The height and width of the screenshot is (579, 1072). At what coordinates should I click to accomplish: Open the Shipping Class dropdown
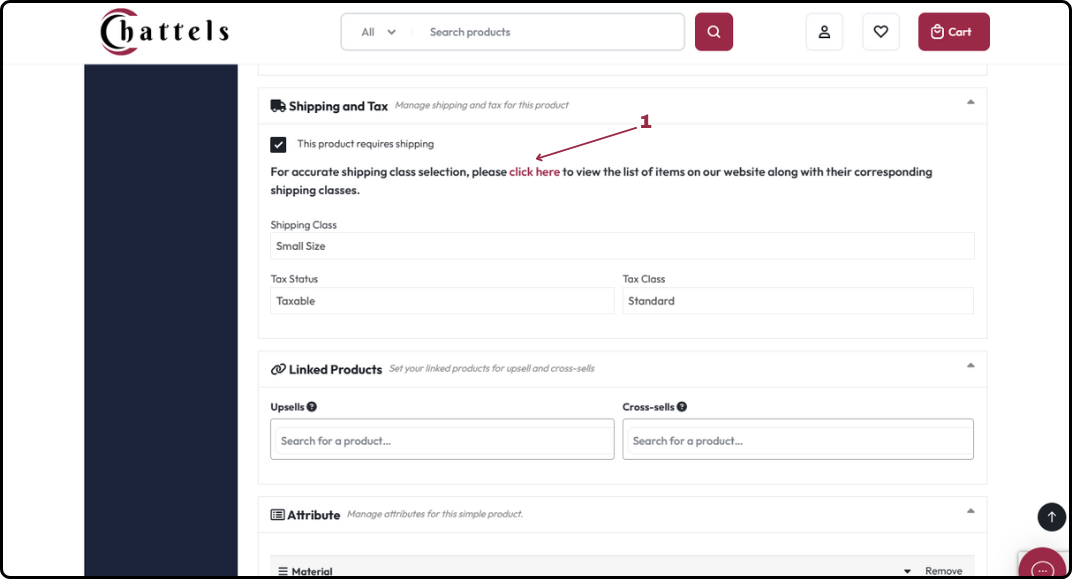point(622,246)
